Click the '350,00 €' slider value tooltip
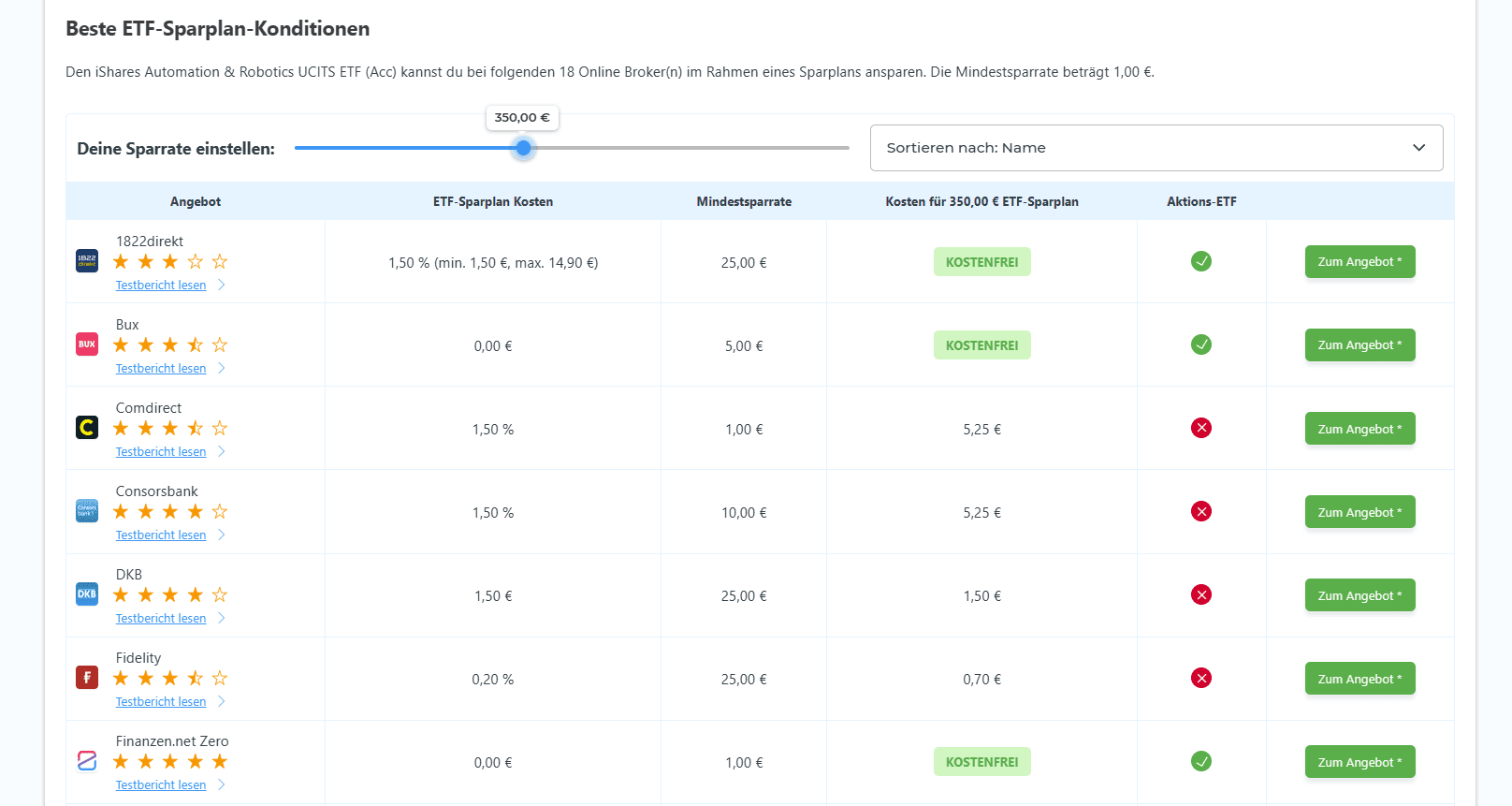Viewport: 1512px width, 806px height. (522, 118)
